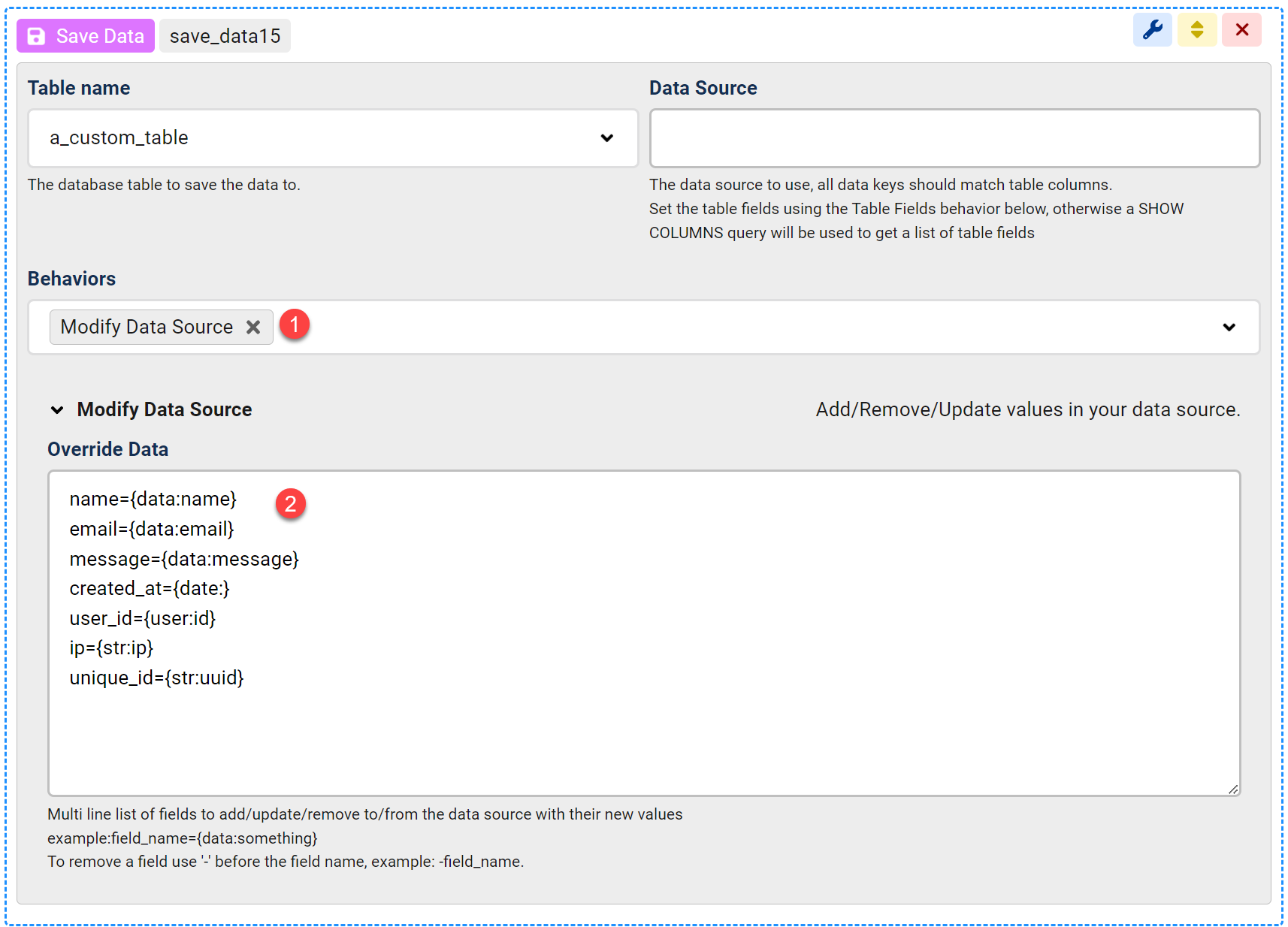Click the Override Data label
1288x927 pixels.
point(108,449)
